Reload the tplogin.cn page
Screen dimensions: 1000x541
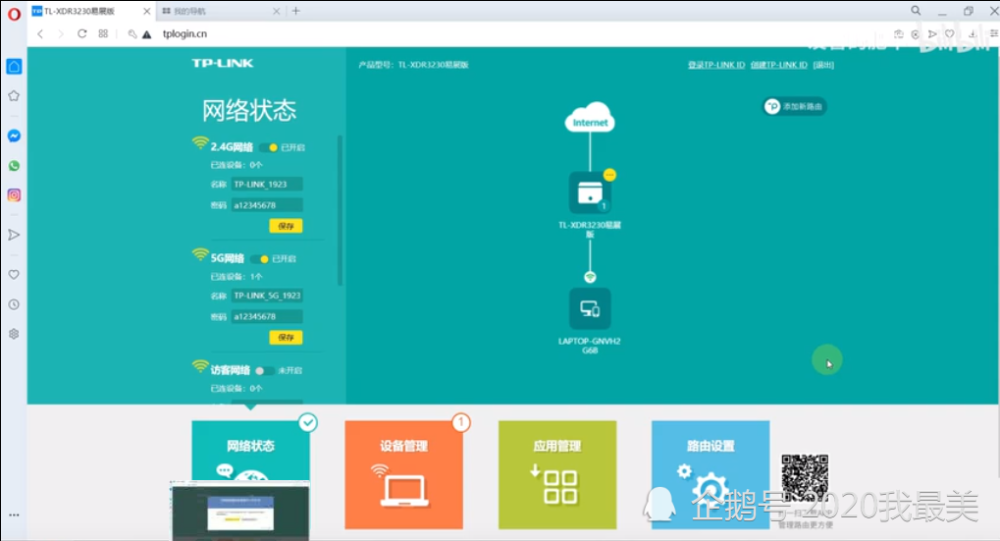pyautogui.click(x=82, y=34)
